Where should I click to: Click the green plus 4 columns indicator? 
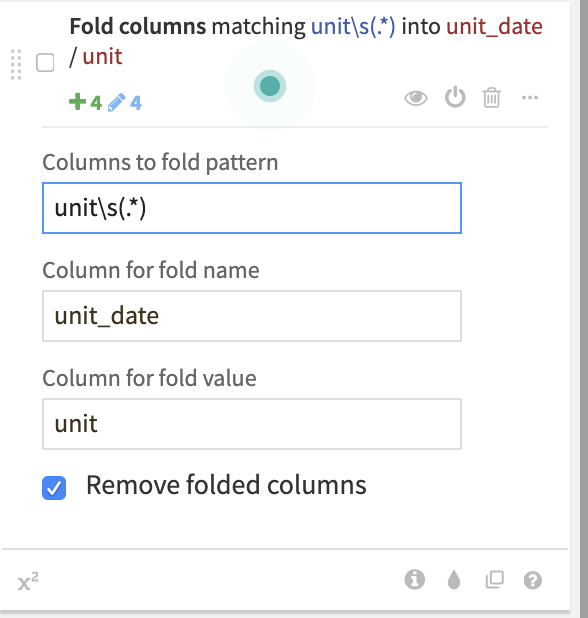86,102
